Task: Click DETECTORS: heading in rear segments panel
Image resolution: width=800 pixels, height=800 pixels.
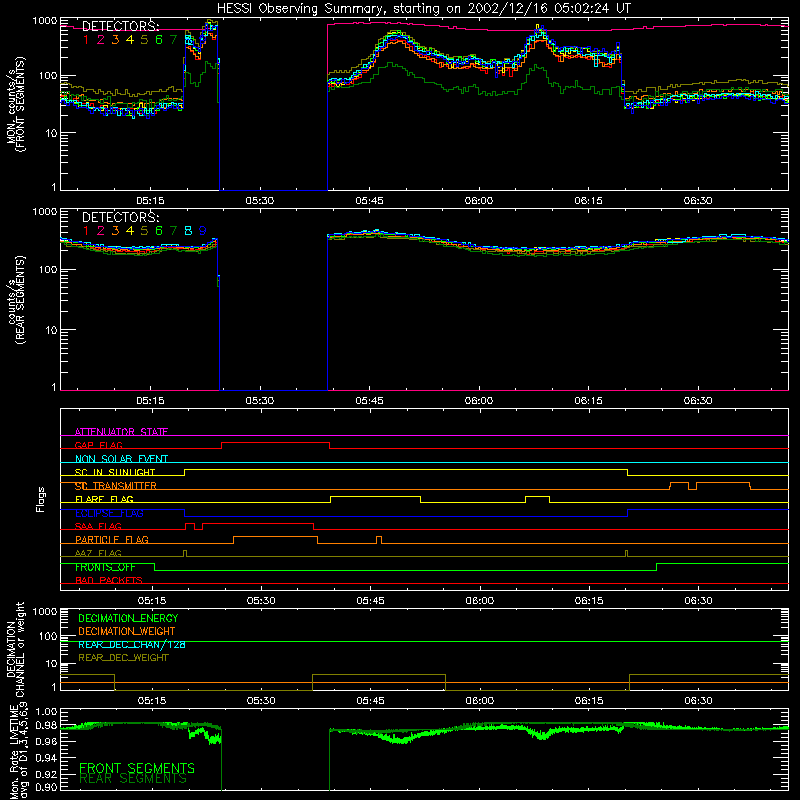Action: coord(120,217)
